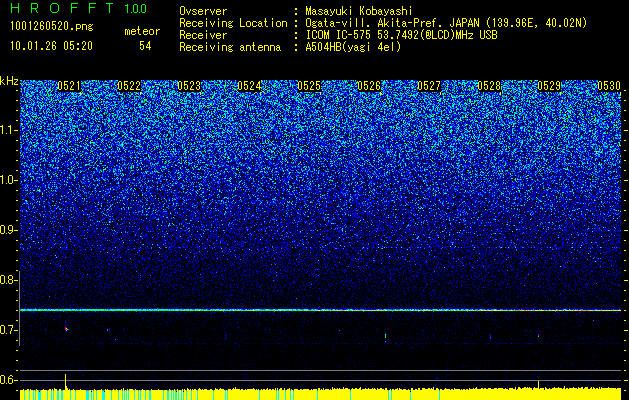Image resolution: width=629 pixels, height=400 pixels.
Task: Click the small echo below 0529 near 0.7
Action: [x=538, y=335]
